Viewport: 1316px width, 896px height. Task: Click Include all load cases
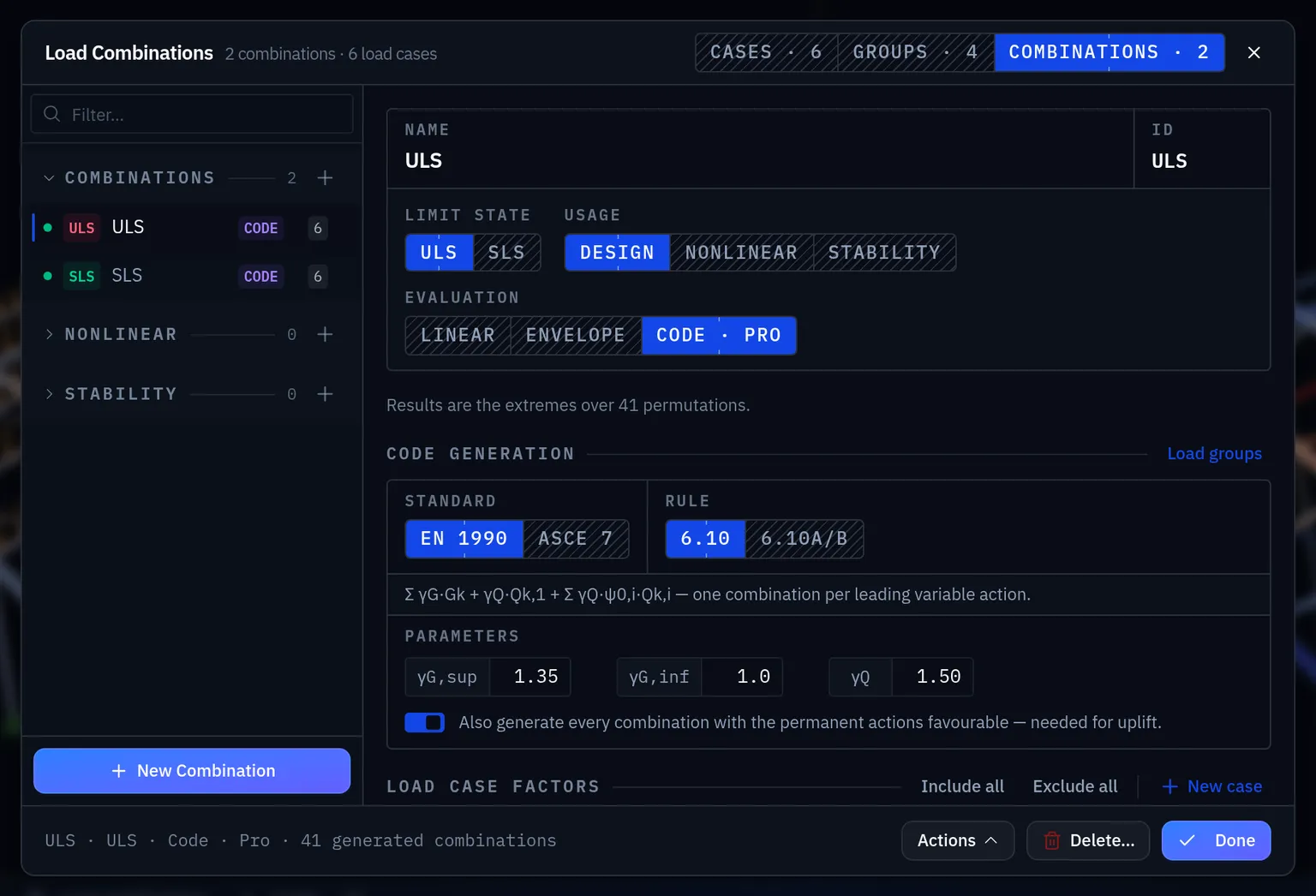[962, 786]
